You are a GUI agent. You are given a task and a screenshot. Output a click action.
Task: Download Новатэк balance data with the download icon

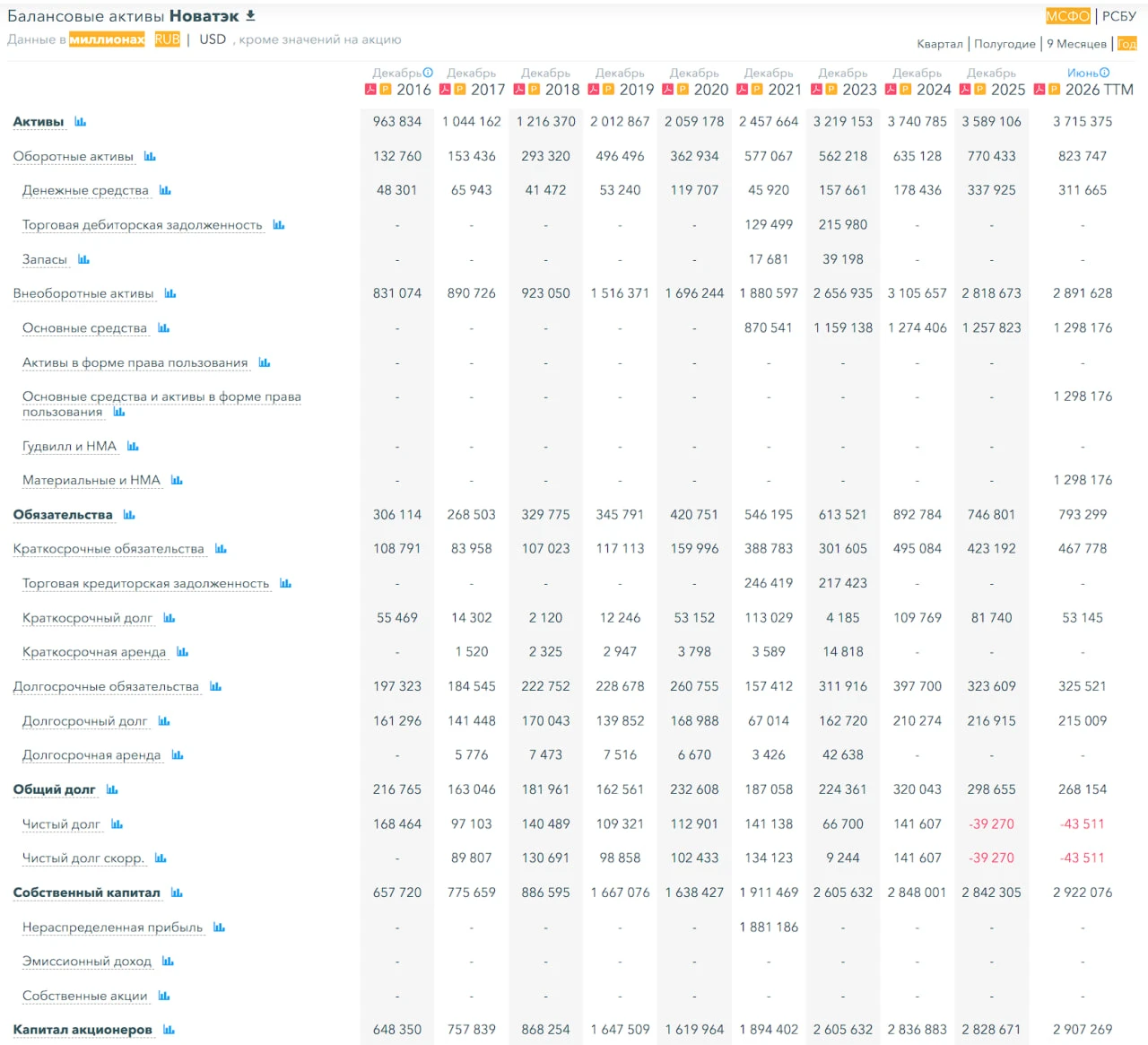point(251,15)
